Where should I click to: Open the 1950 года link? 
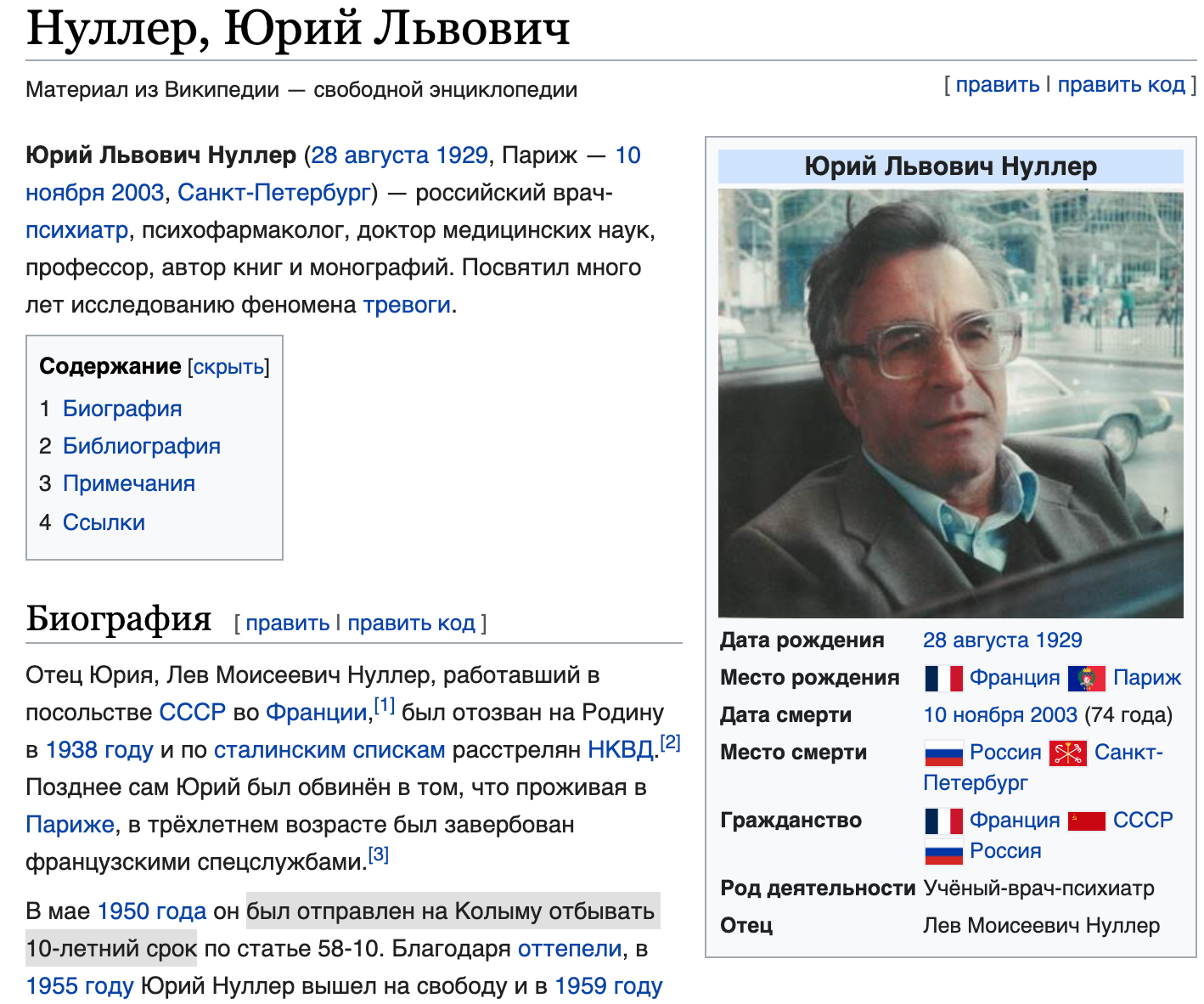tap(152, 911)
